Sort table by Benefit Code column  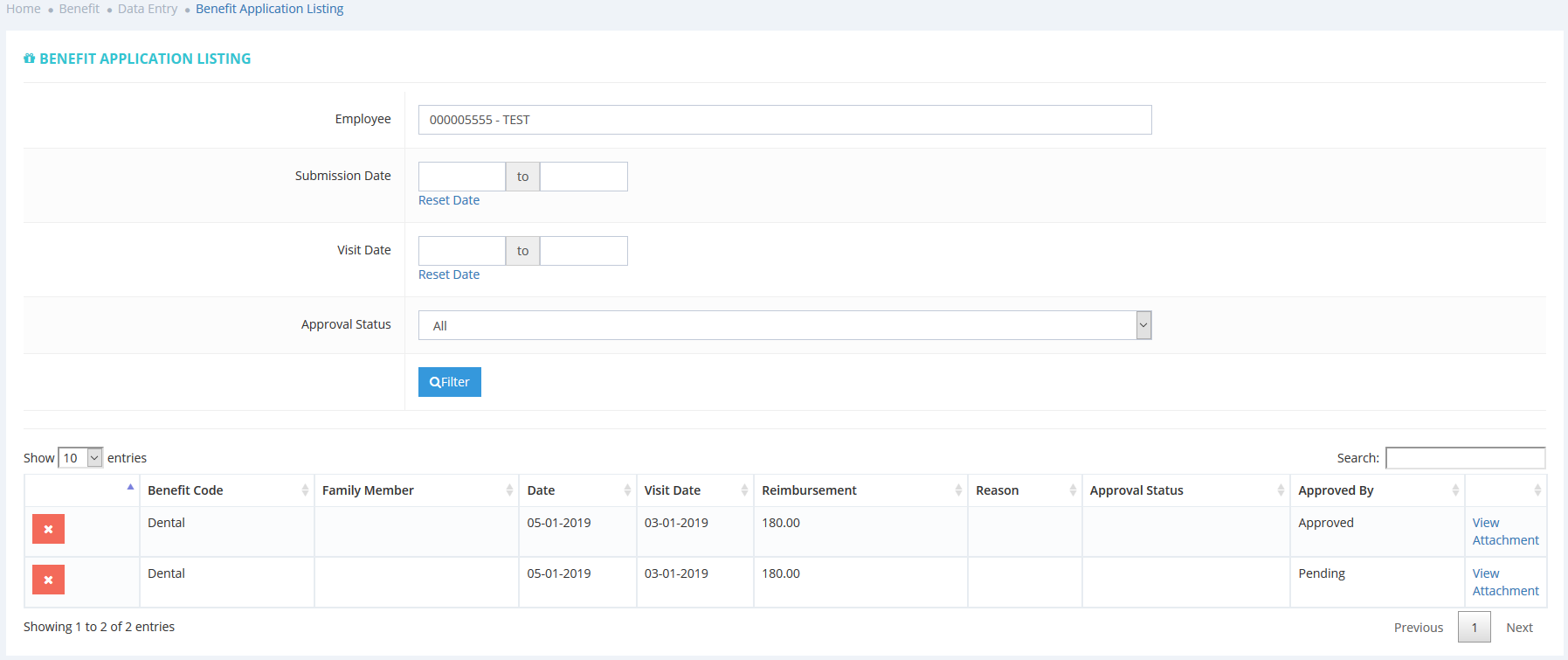point(225,490)
